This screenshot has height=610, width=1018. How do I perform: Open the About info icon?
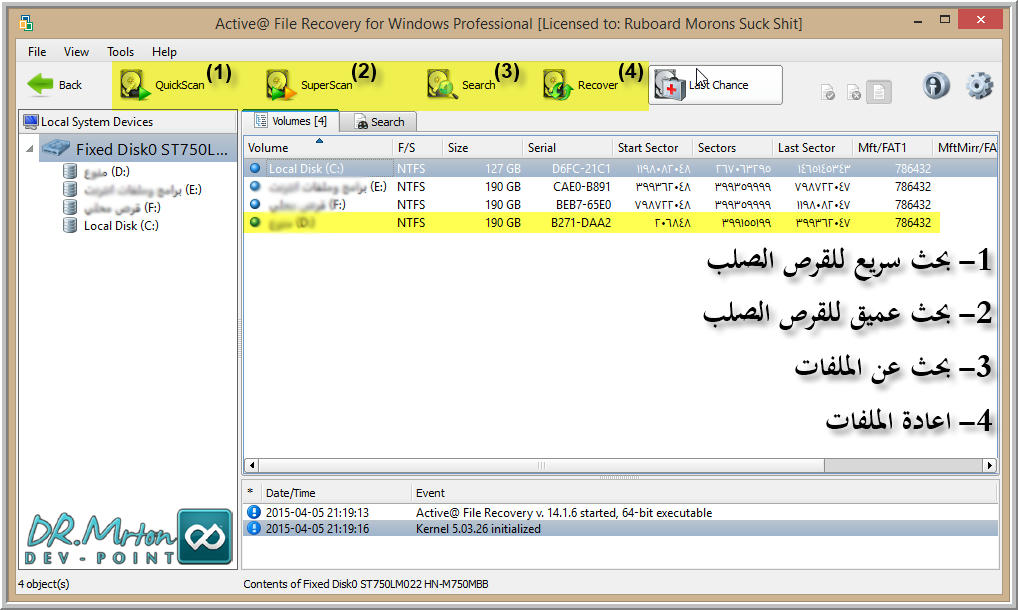936,86
